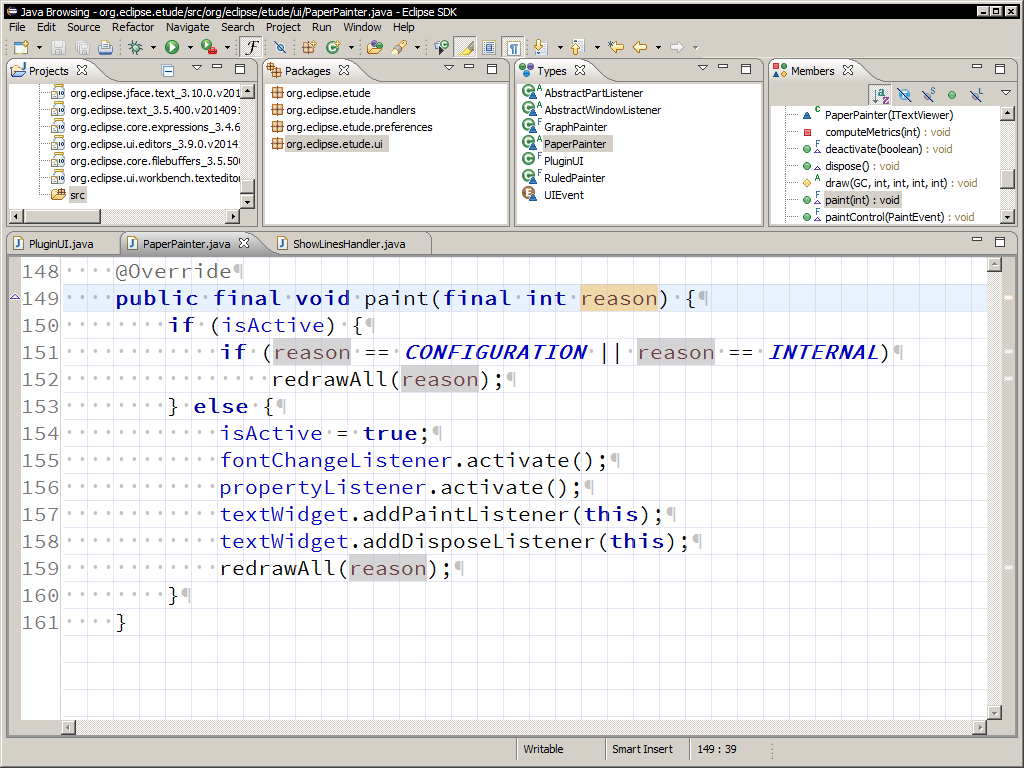Screen dimensions: 1024x768
Task: Click the Next Annotation arrow icon
Action: (x=540, y=47)
